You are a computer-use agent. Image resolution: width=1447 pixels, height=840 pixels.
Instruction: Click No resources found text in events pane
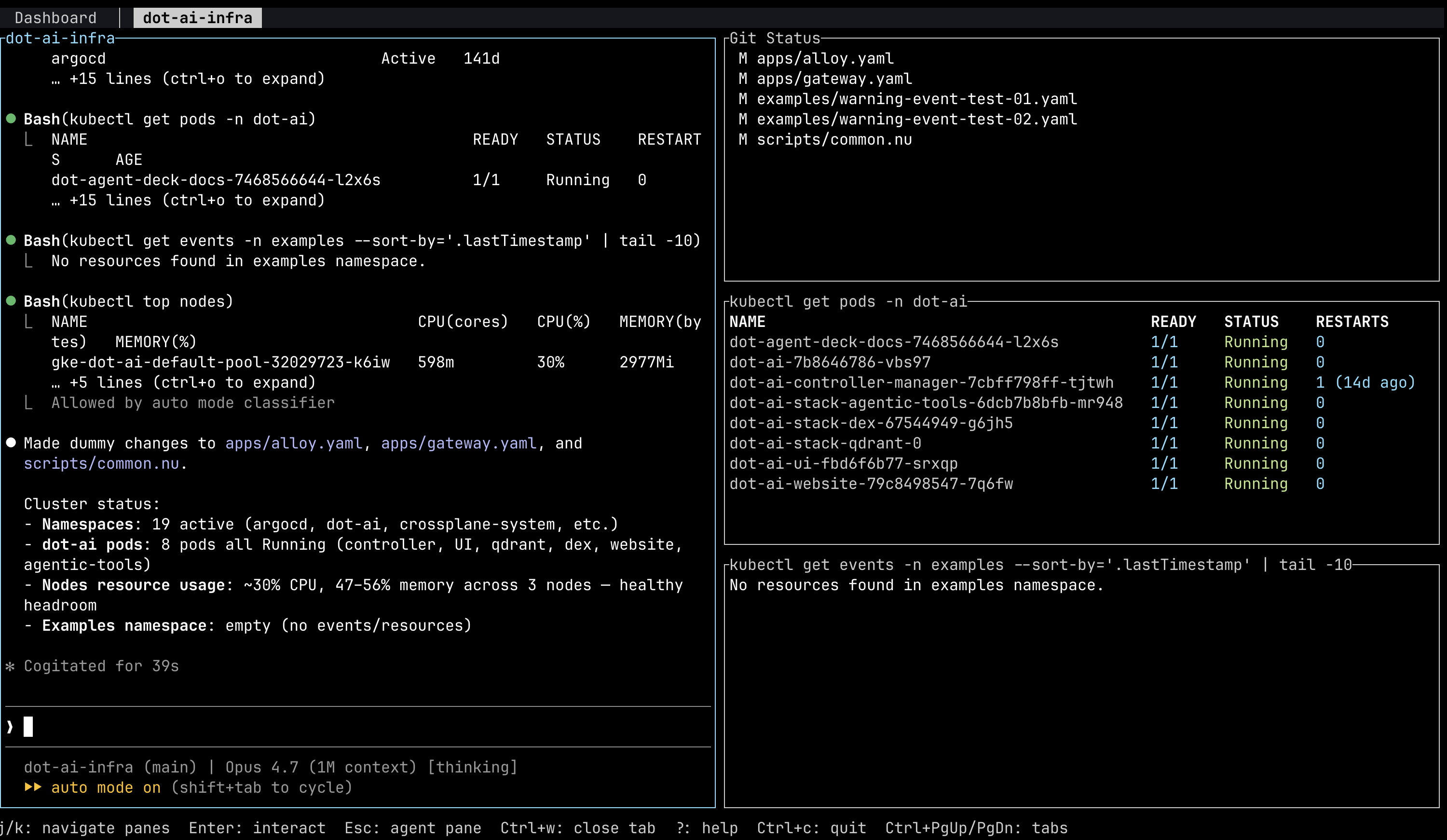[916, 585]
